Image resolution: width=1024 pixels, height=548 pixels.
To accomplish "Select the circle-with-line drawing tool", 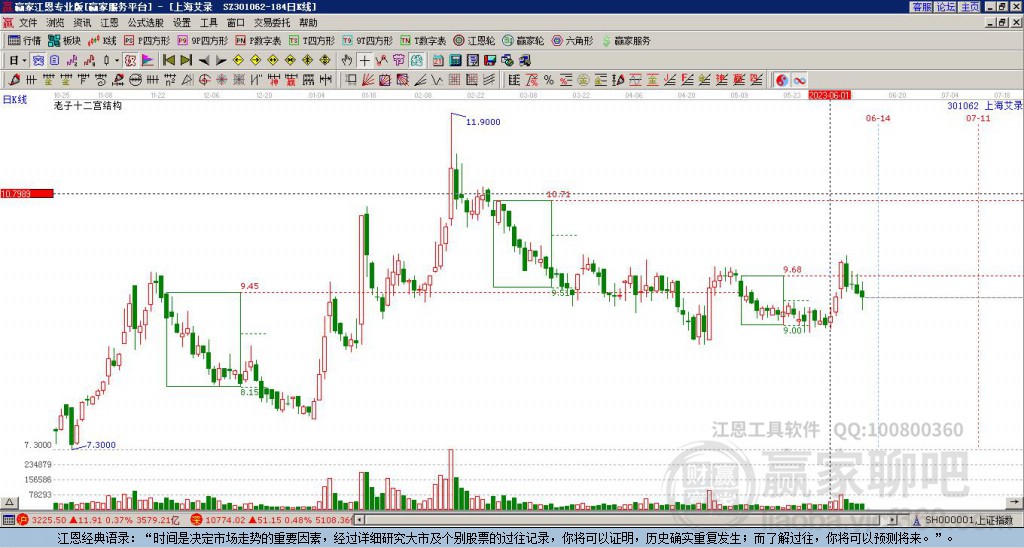I will click(x=135, y=80).
